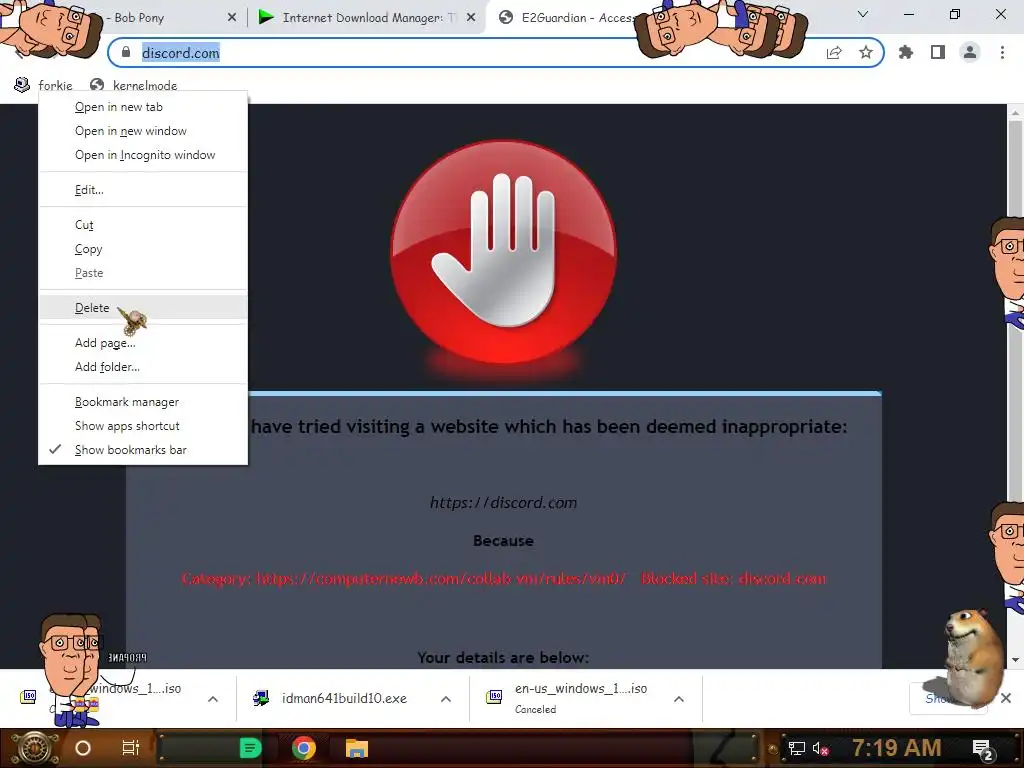This screenshot has height=768, width=1024.
Task: Open the forkie bookmark
Action: (x=44, y=85)
